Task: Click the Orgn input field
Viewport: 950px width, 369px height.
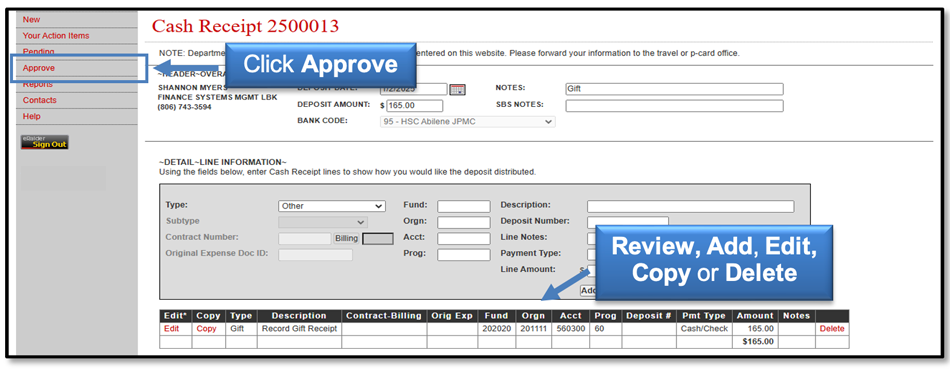Action: (x=463, y=222)
